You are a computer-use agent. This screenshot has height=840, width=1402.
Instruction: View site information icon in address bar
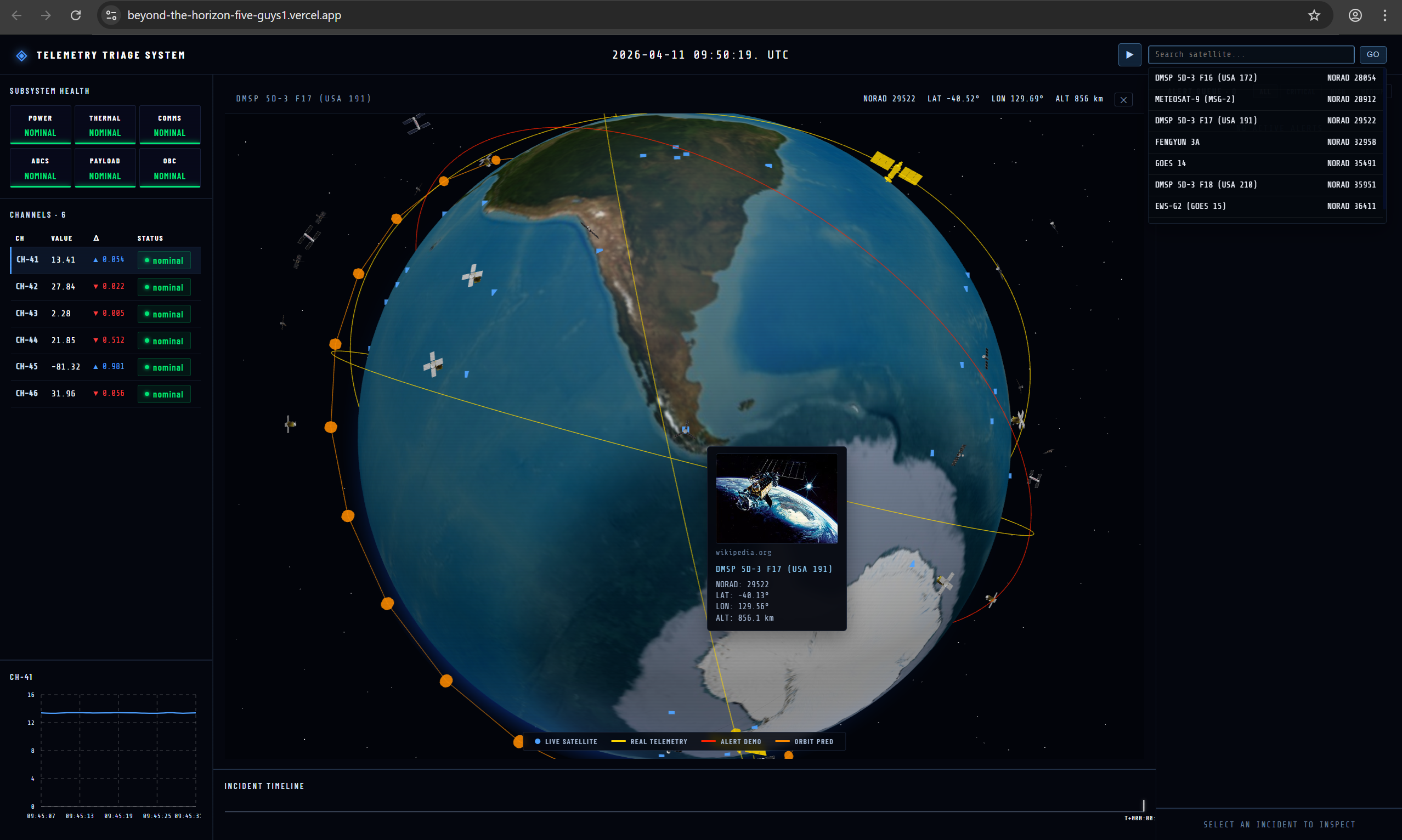click(x=111, y=15)
